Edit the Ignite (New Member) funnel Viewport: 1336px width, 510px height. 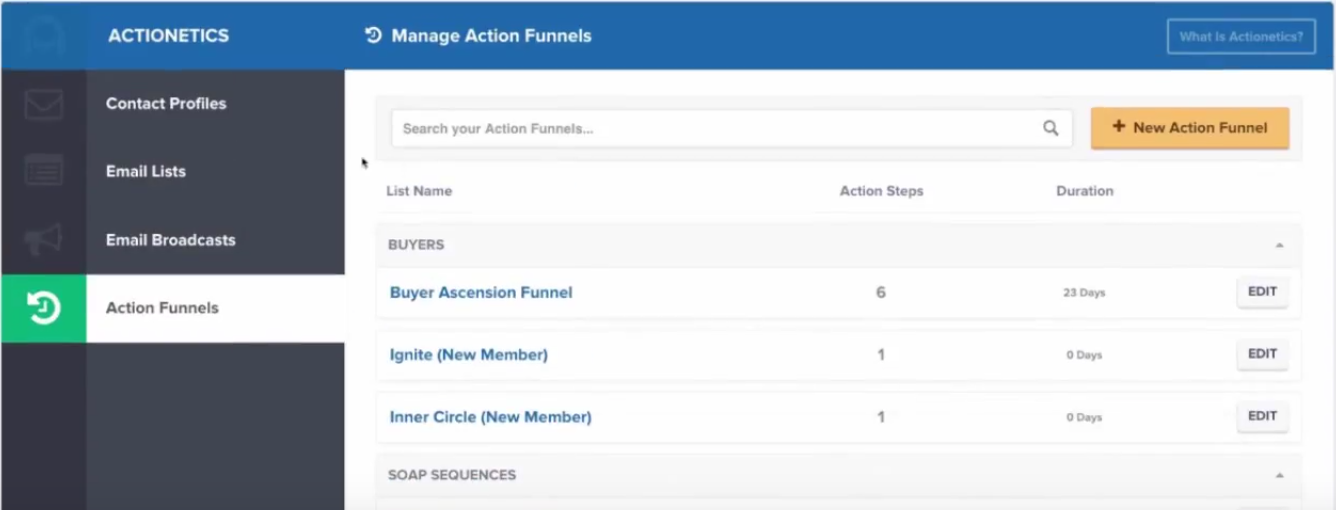pyautogui.click(x=1262, y=354)
